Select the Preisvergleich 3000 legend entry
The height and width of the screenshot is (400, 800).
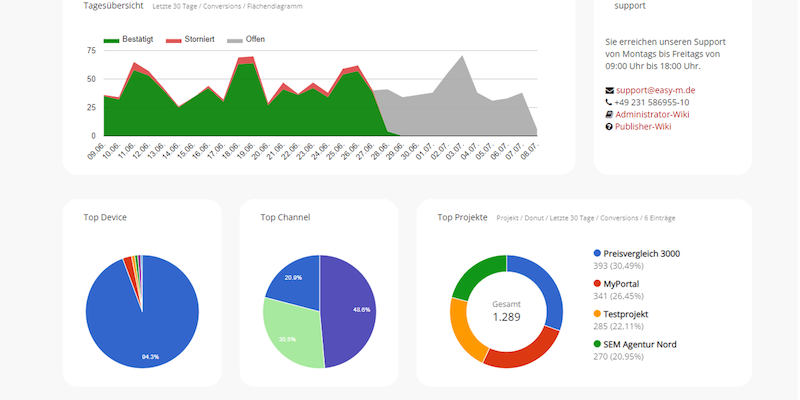641,254
